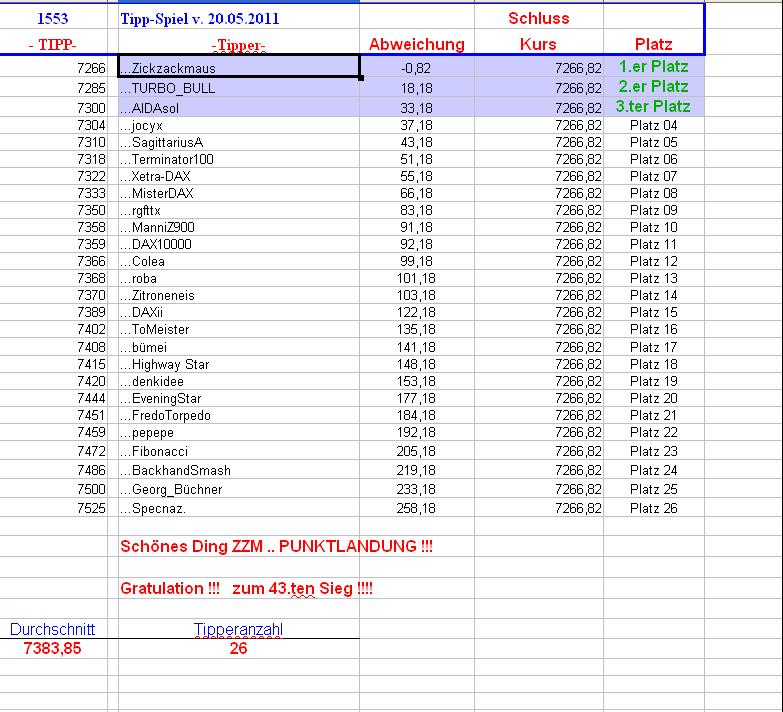Select the tip value 7402
783x712 pixels.
pos(53,329)
